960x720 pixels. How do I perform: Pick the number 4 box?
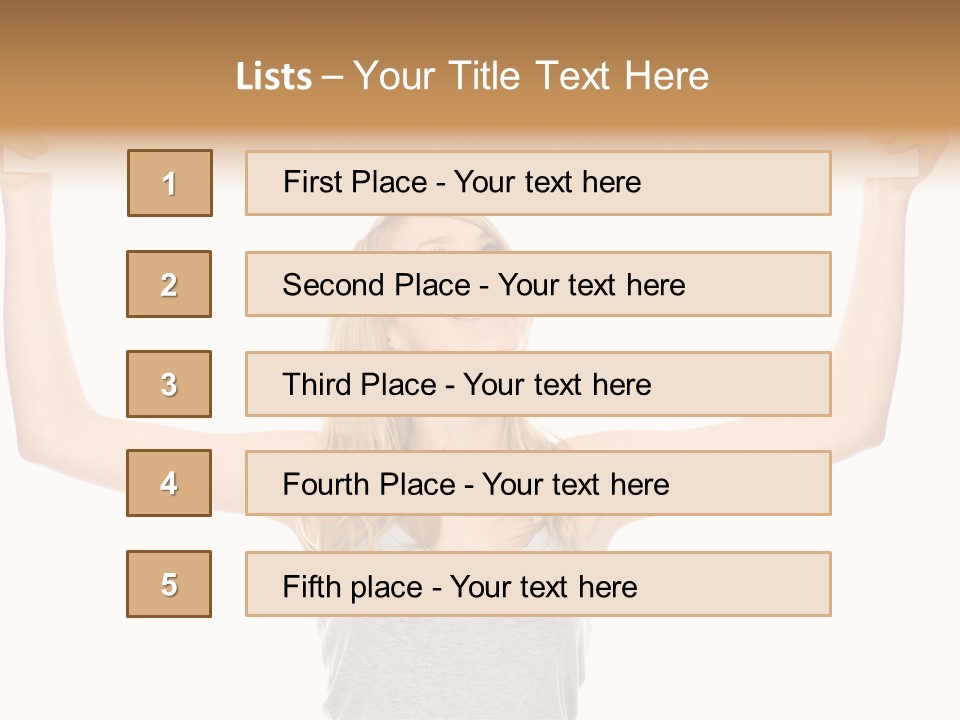pos(169,483)
